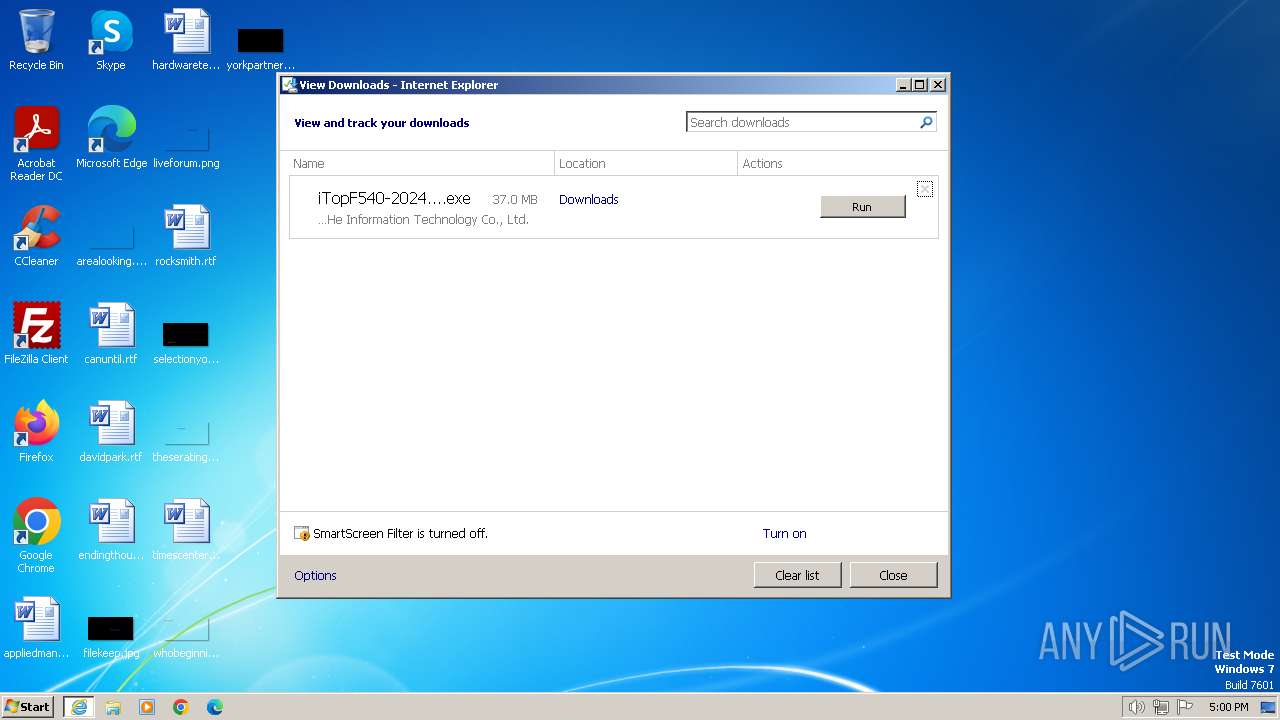Open Action Center flag icon
This screenshot has width=1280, height=720.
(1186, 707)
